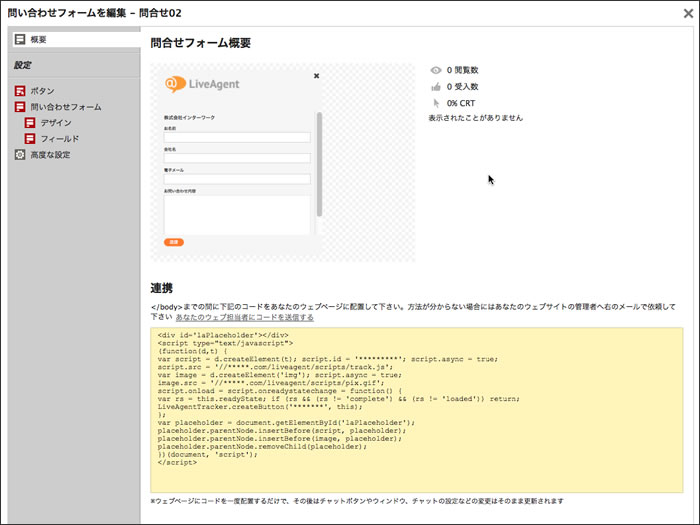Click the eye icon beside 閲覧数
The height and width of the screenshot is (525, 700).
(x=436, y=70)
